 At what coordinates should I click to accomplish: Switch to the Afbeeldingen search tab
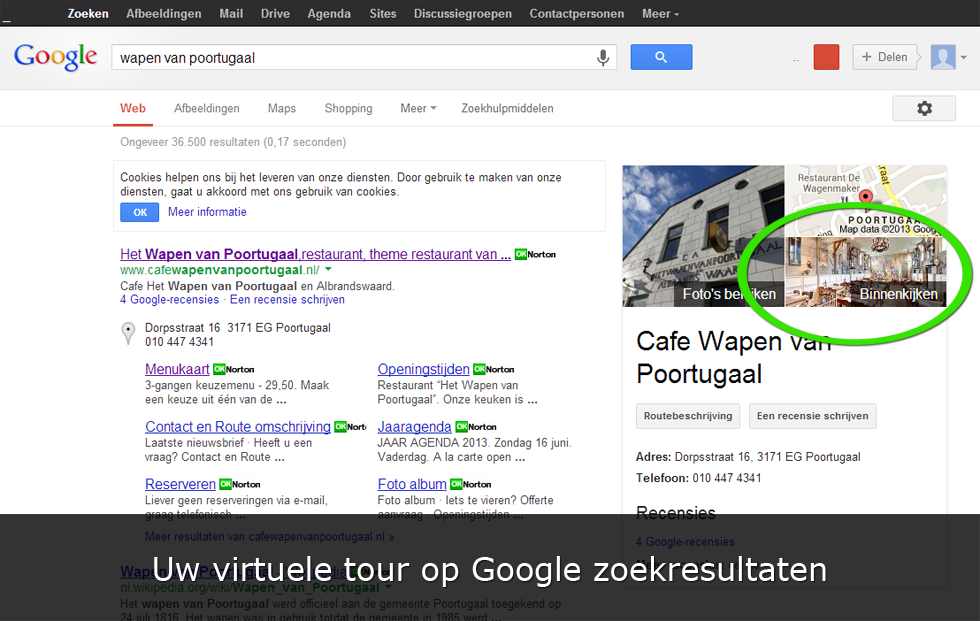pos(207,108)
